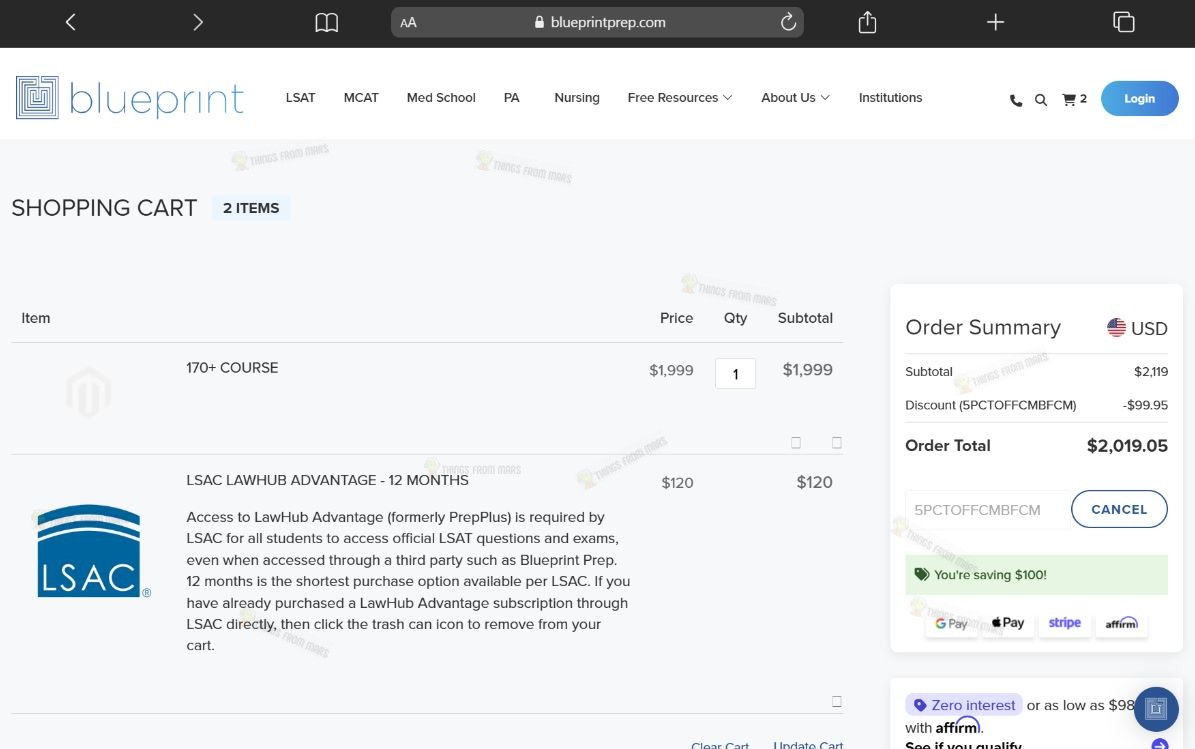
Task: Click the 170+ COURSE placeholder thumbnail
Action: point(88,392)
